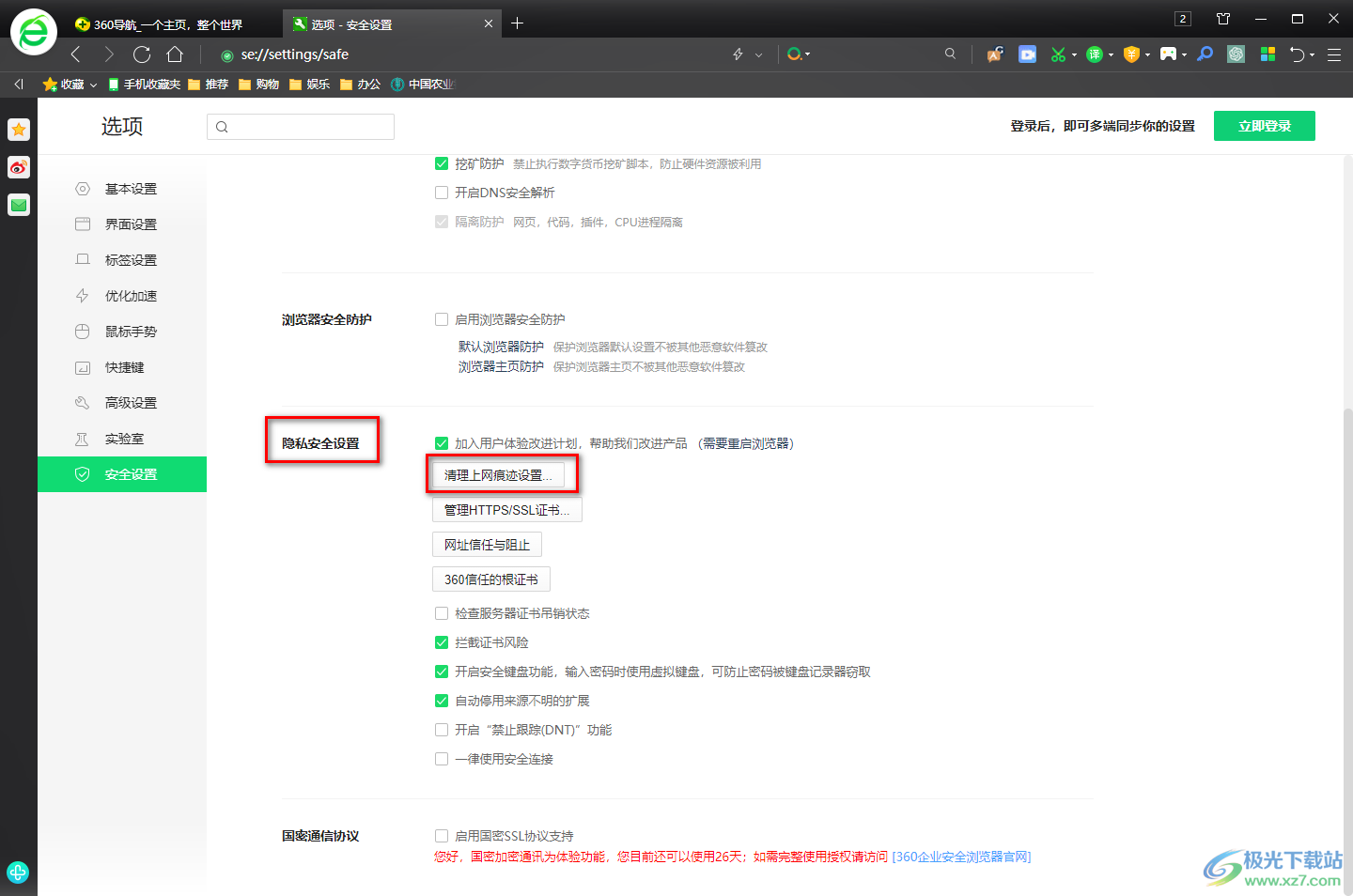The image size is (1353, 896).
Task: Toggle 开启安全键盘功能 checkbox
Action: tap(442, 672)
